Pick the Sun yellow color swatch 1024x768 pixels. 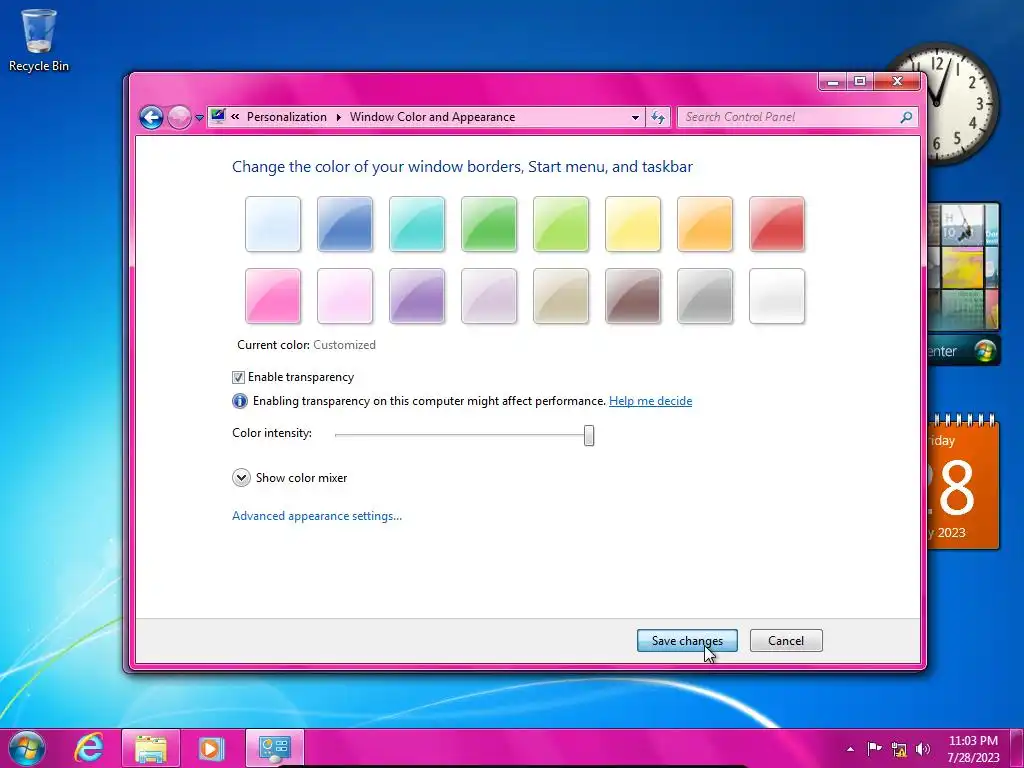[633, 224]
